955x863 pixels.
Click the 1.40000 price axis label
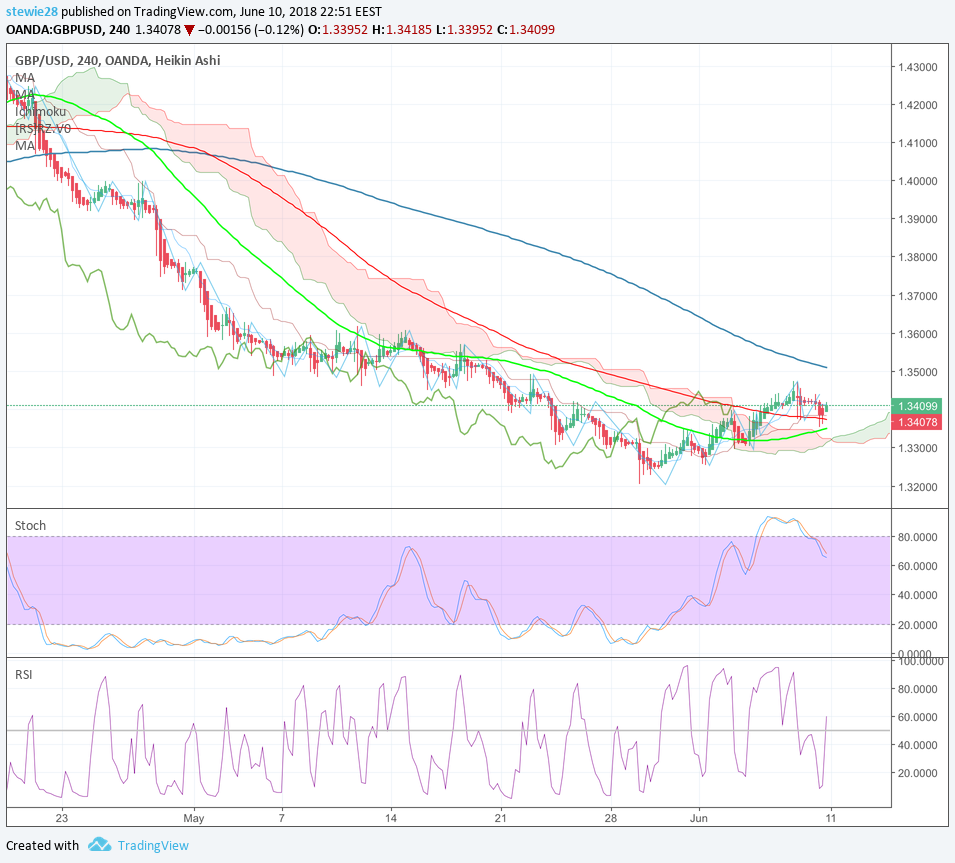pos(918,181)
